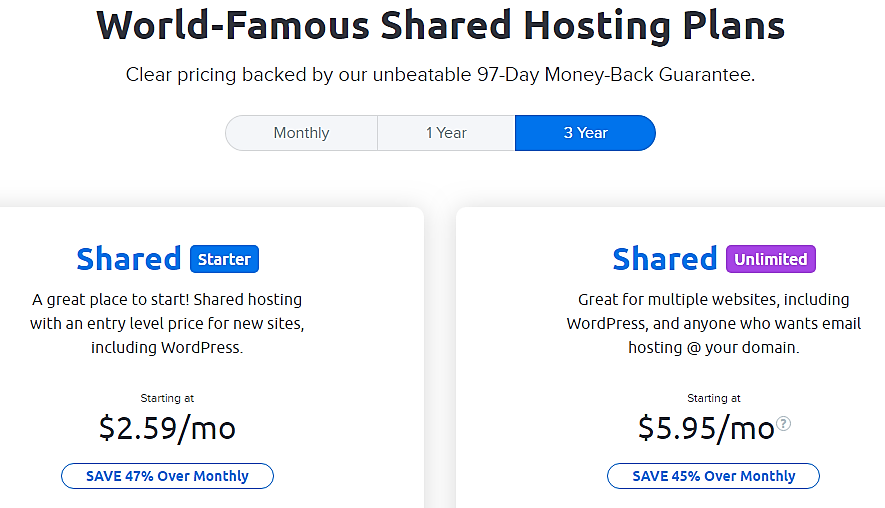The image size is (885, 508).
Task: Click the purple Unlimited badge
Action: coord(771,259)
